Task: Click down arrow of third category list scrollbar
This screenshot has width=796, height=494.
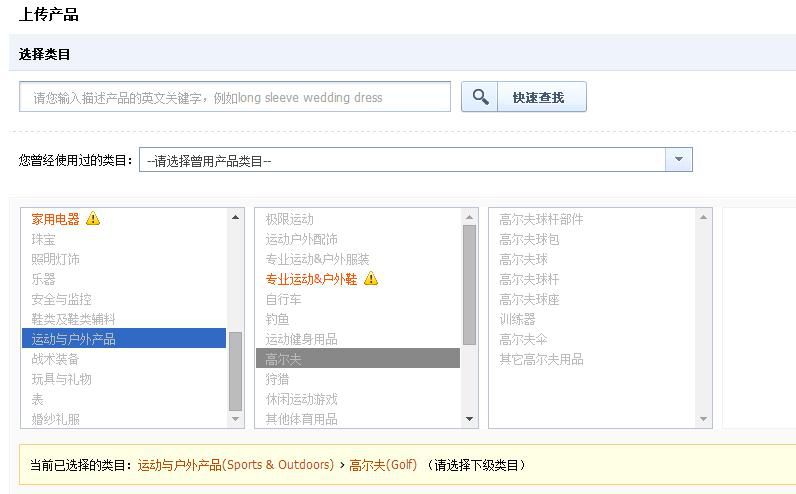Action: pyautogui.click(x=703, y=419)
